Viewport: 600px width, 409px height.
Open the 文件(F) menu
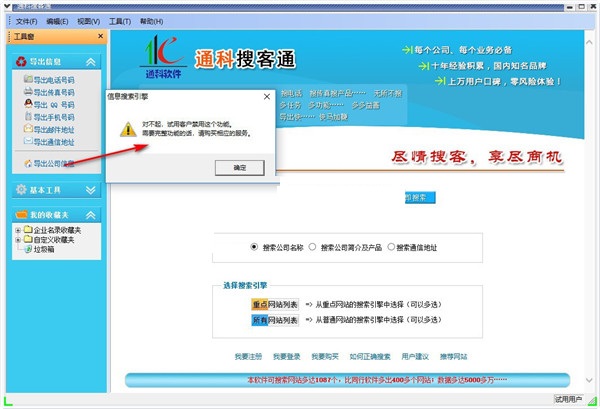coord(26,21)
